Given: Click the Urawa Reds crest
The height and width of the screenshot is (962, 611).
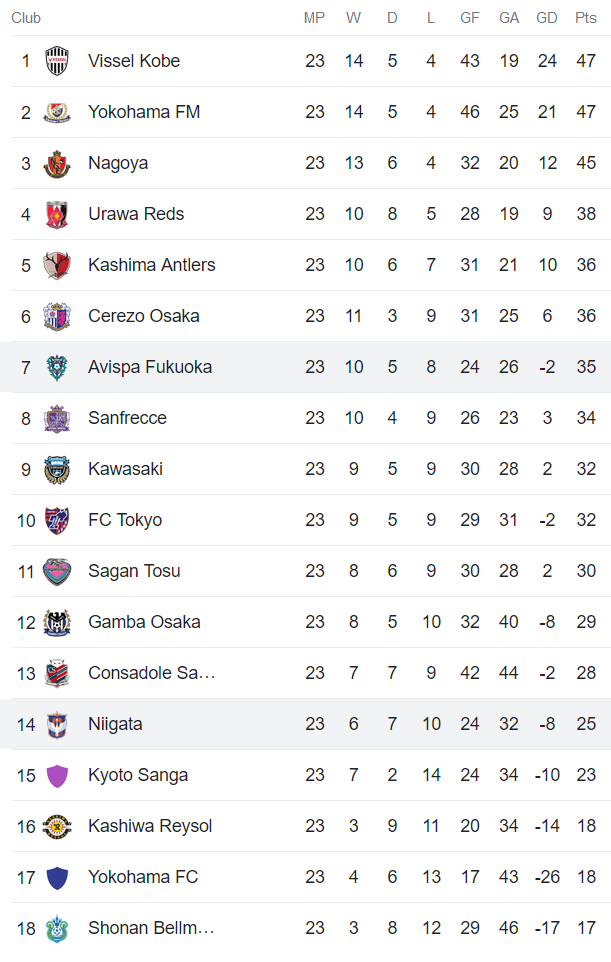Looking at the screenshot, I should pyautogui.click(x=56, y=214).
